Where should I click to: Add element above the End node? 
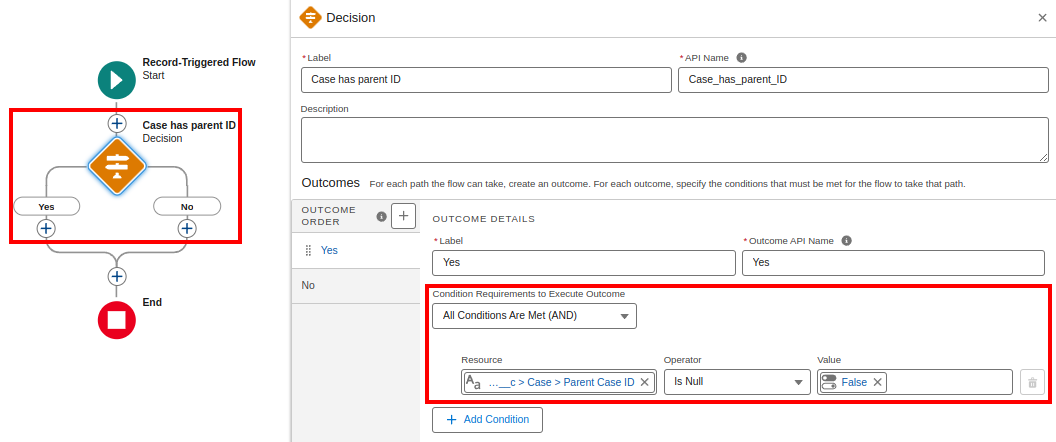[x=117, y=276]
